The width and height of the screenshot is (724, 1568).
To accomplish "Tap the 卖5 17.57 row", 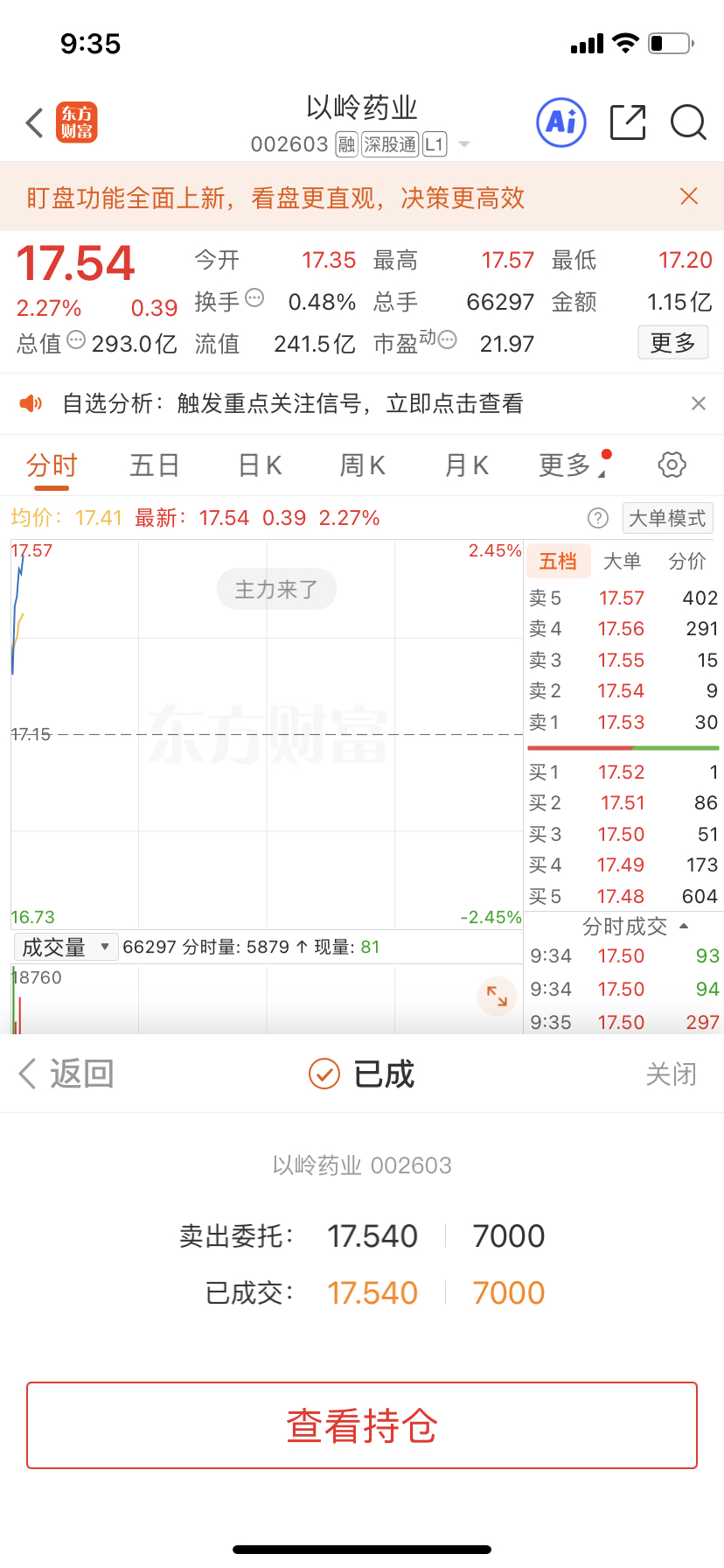I will (x=623, y=598).
